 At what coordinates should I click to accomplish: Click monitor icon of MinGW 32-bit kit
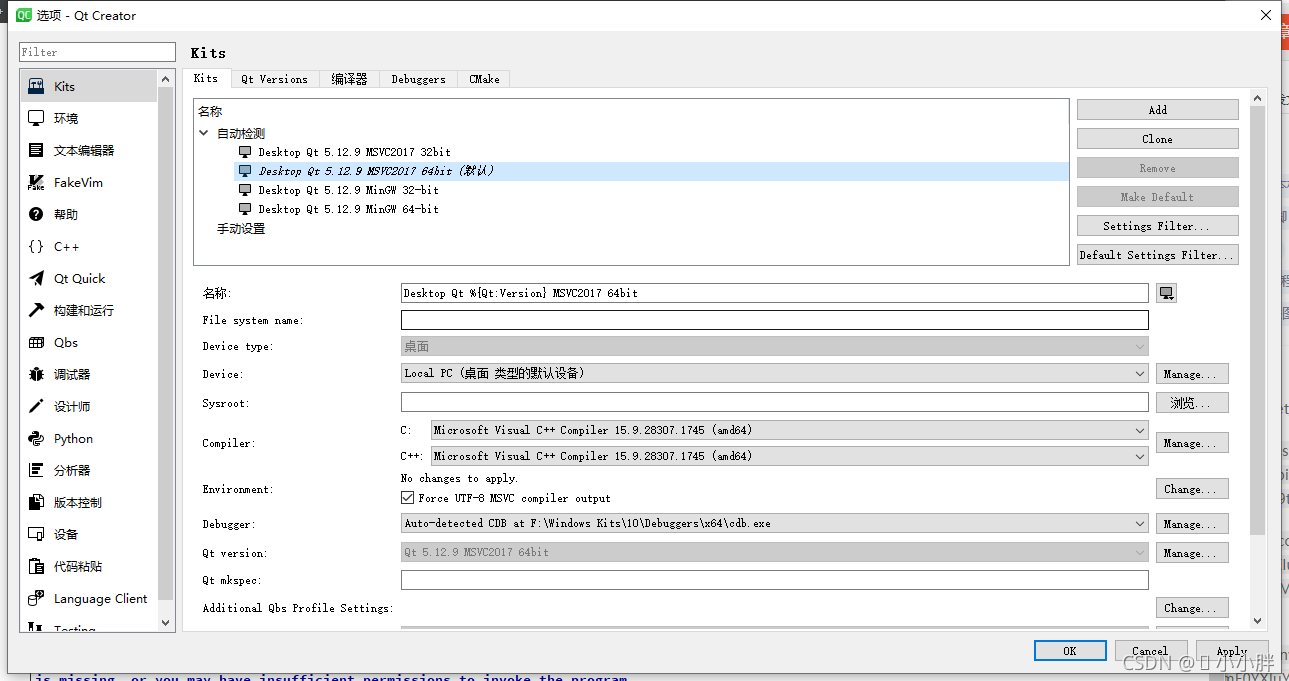(x=245, y=190)
